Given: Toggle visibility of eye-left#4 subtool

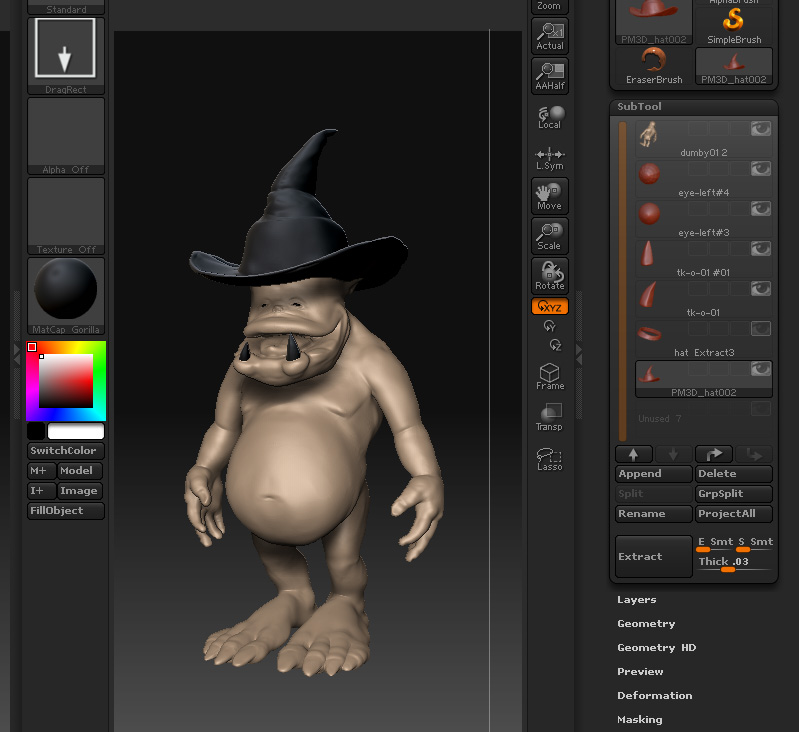Looking at the screenshot, I should click(761, 169).
